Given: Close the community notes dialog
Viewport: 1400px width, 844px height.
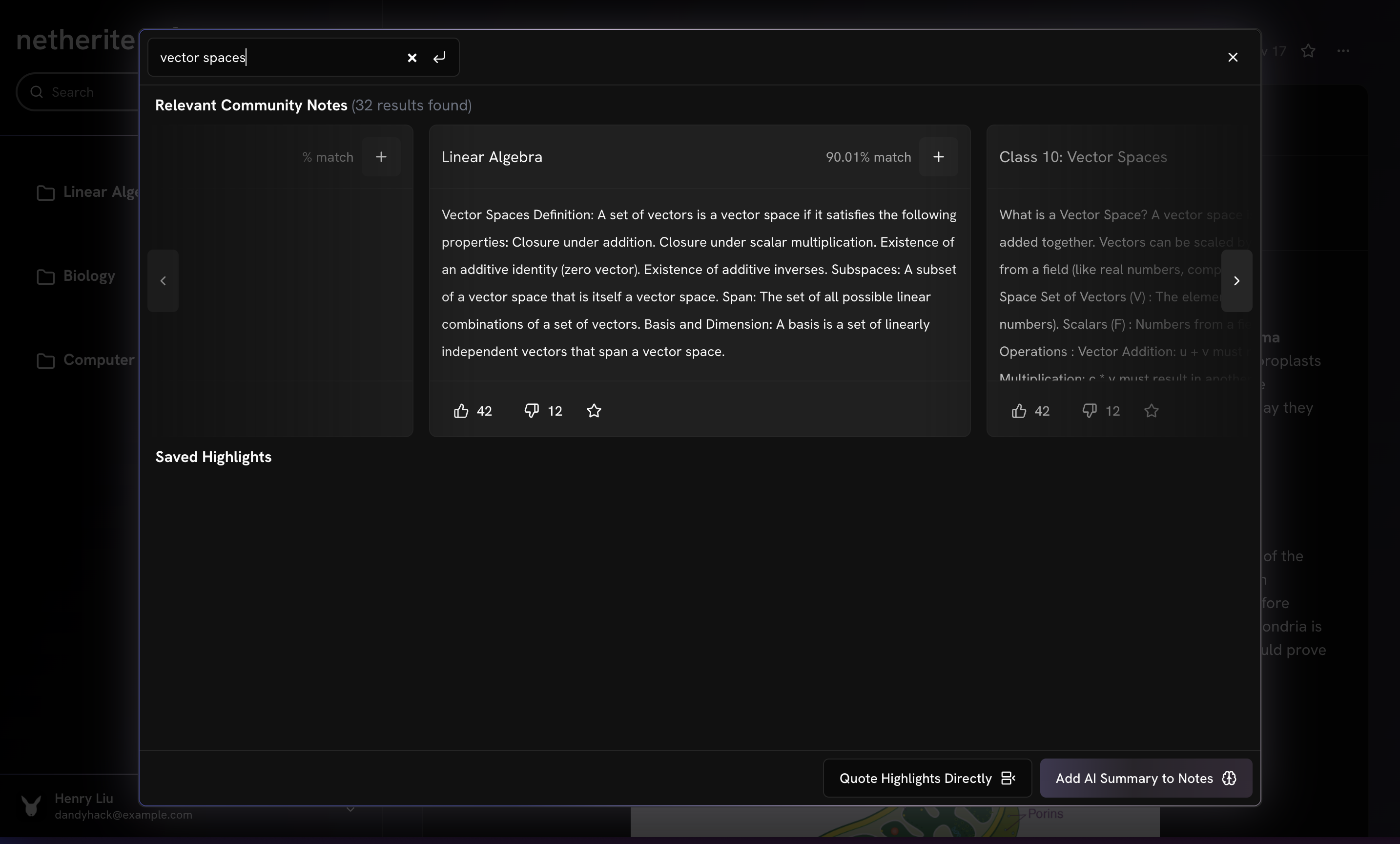Looking at the screenshot, I should coord(1233,58).
